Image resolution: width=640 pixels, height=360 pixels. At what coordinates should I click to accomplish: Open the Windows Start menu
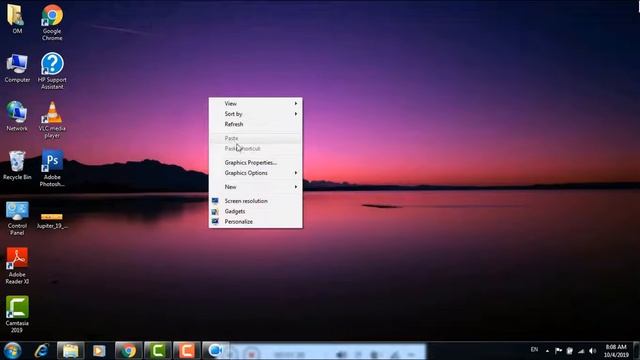(12, 351)
